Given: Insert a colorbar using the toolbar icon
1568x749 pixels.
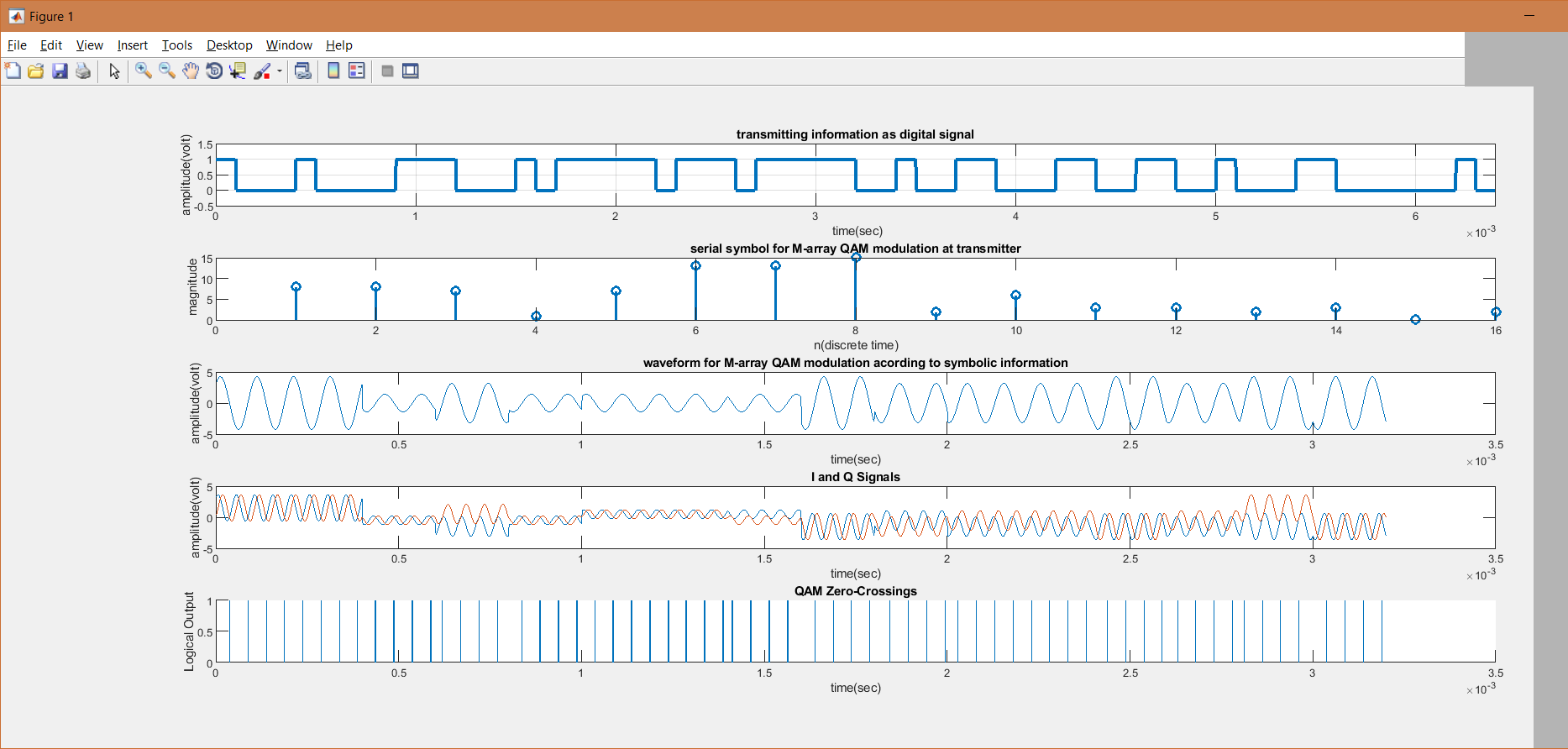Looking at the screenshot, I should click(333, 71).
